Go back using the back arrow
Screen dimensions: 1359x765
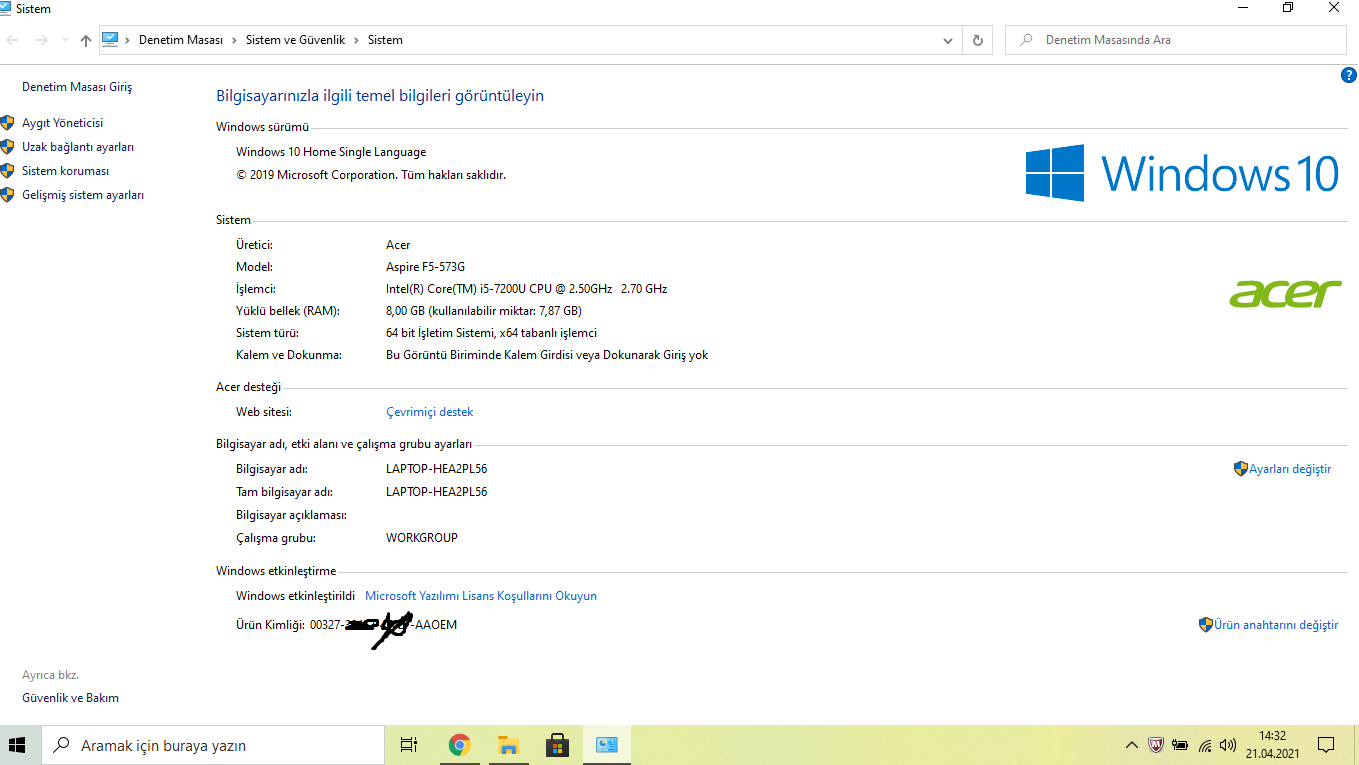pyautogui.click(x=13, y=40)
